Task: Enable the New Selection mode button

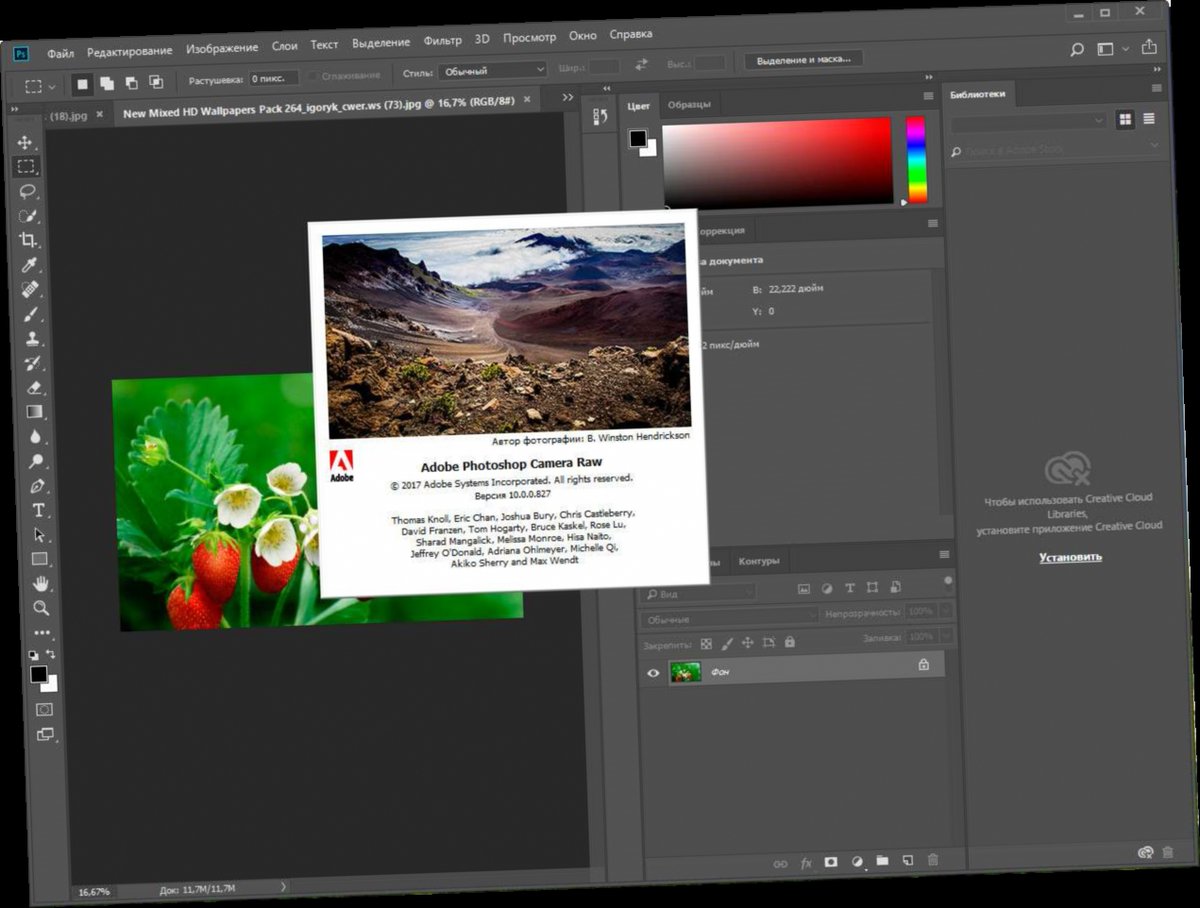Action: [83, 85]
